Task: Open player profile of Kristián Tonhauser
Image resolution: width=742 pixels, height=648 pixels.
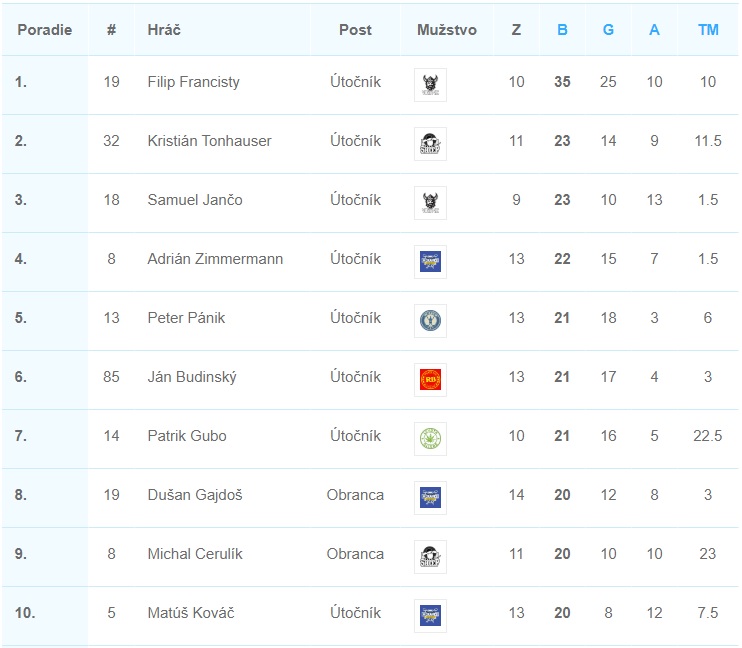Action: [x=209, y=141]
